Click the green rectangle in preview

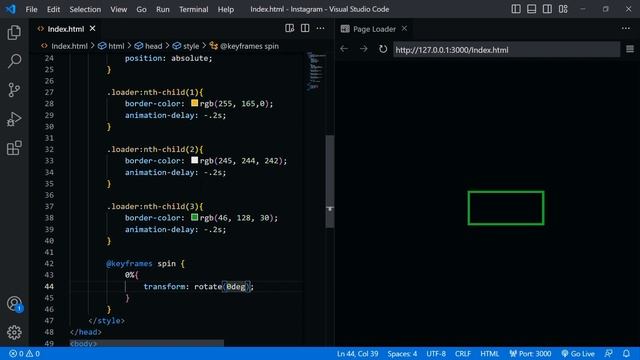[506, 208]
